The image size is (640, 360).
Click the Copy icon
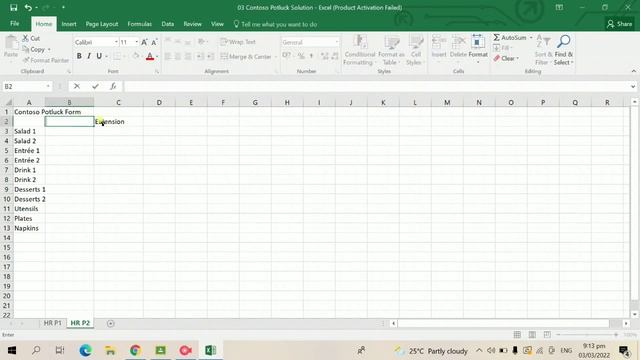pyautogui.click(x=26, y=49)
